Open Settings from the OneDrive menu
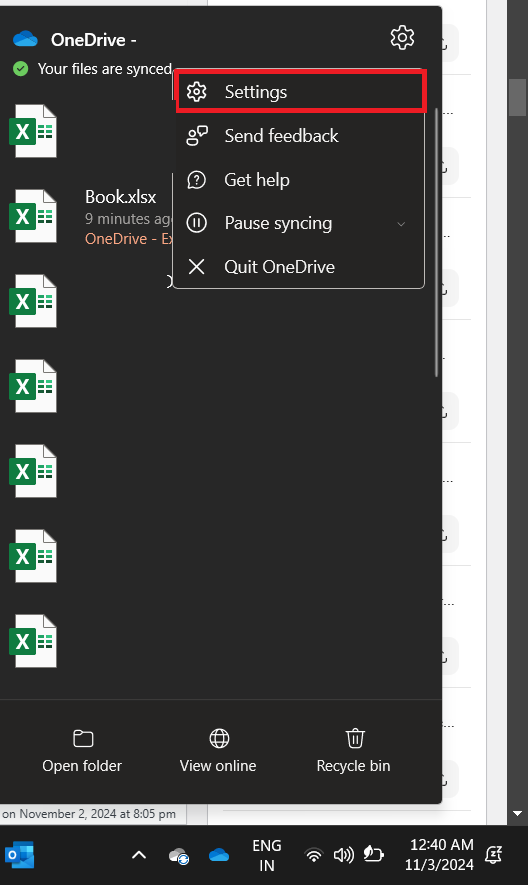The image size is (528, 885). click(x=300, y=91)
